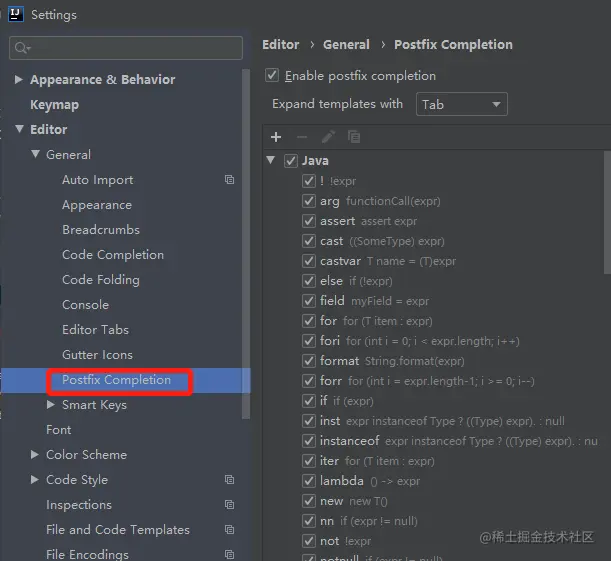Screen dimensions: 611x561
Task: Toggle Enable postfix completion checkbox
Action: [x=272, y=75]
